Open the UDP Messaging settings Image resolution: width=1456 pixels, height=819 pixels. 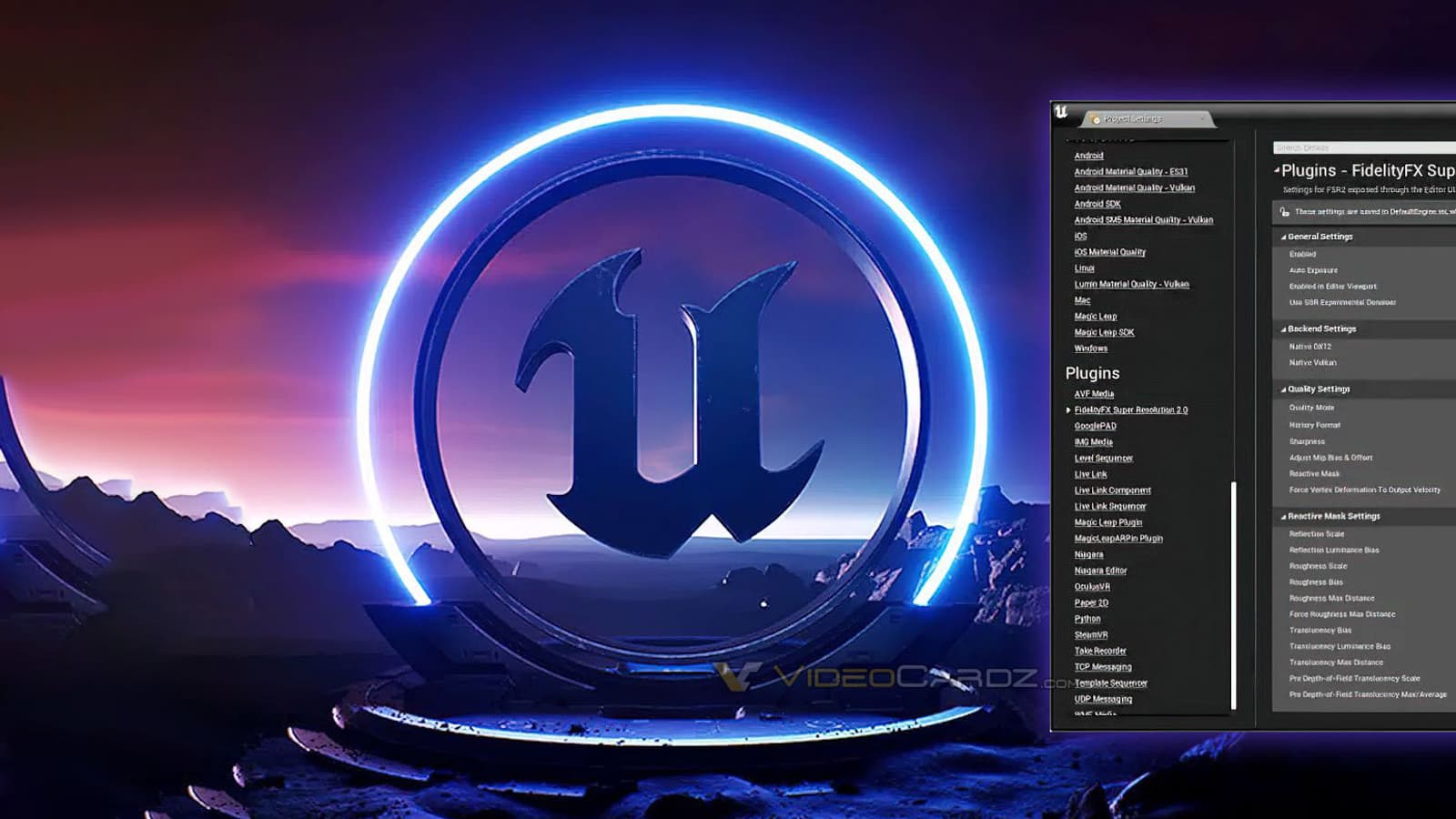[1103, 700]
